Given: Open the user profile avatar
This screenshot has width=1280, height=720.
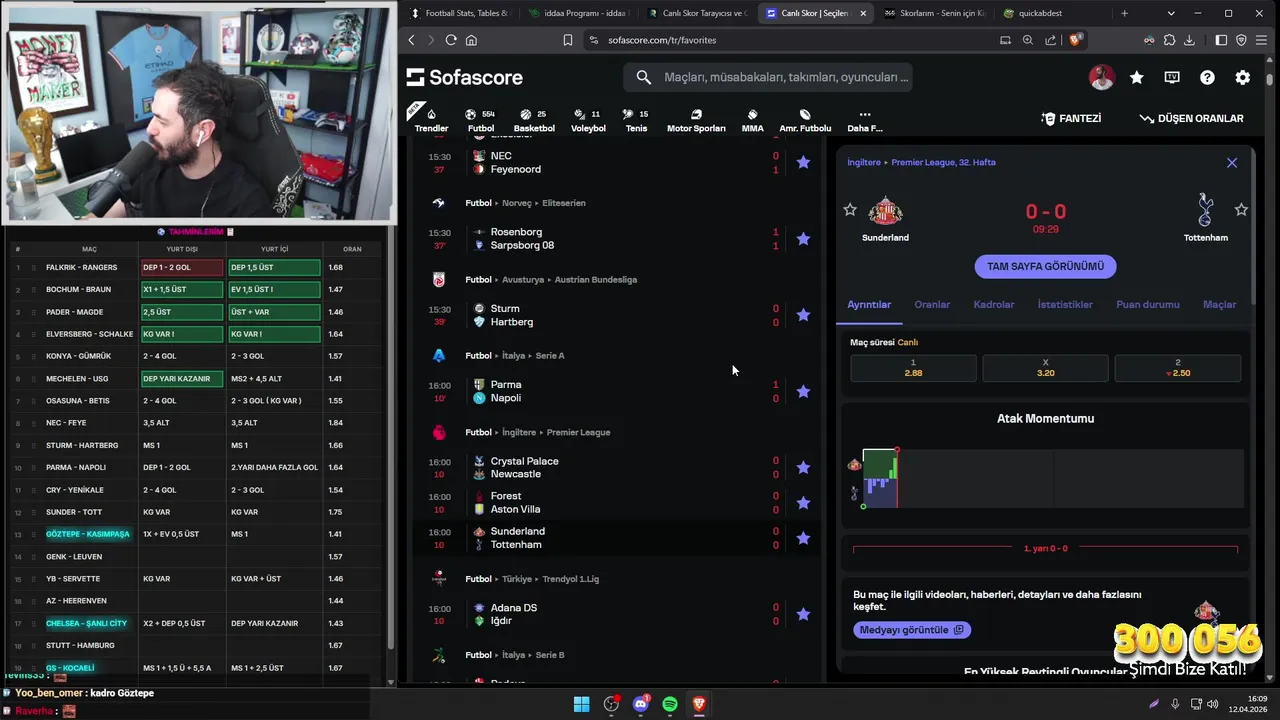Looking at the screenshot, I should coord(1101,77).
